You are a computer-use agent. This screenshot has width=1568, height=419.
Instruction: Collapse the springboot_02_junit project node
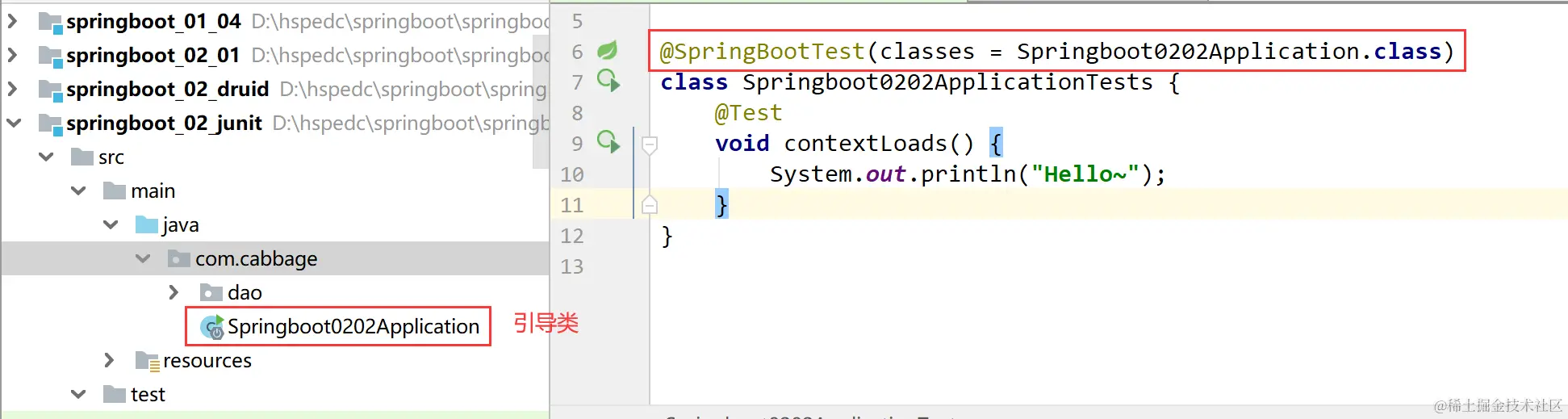[13, 124]
